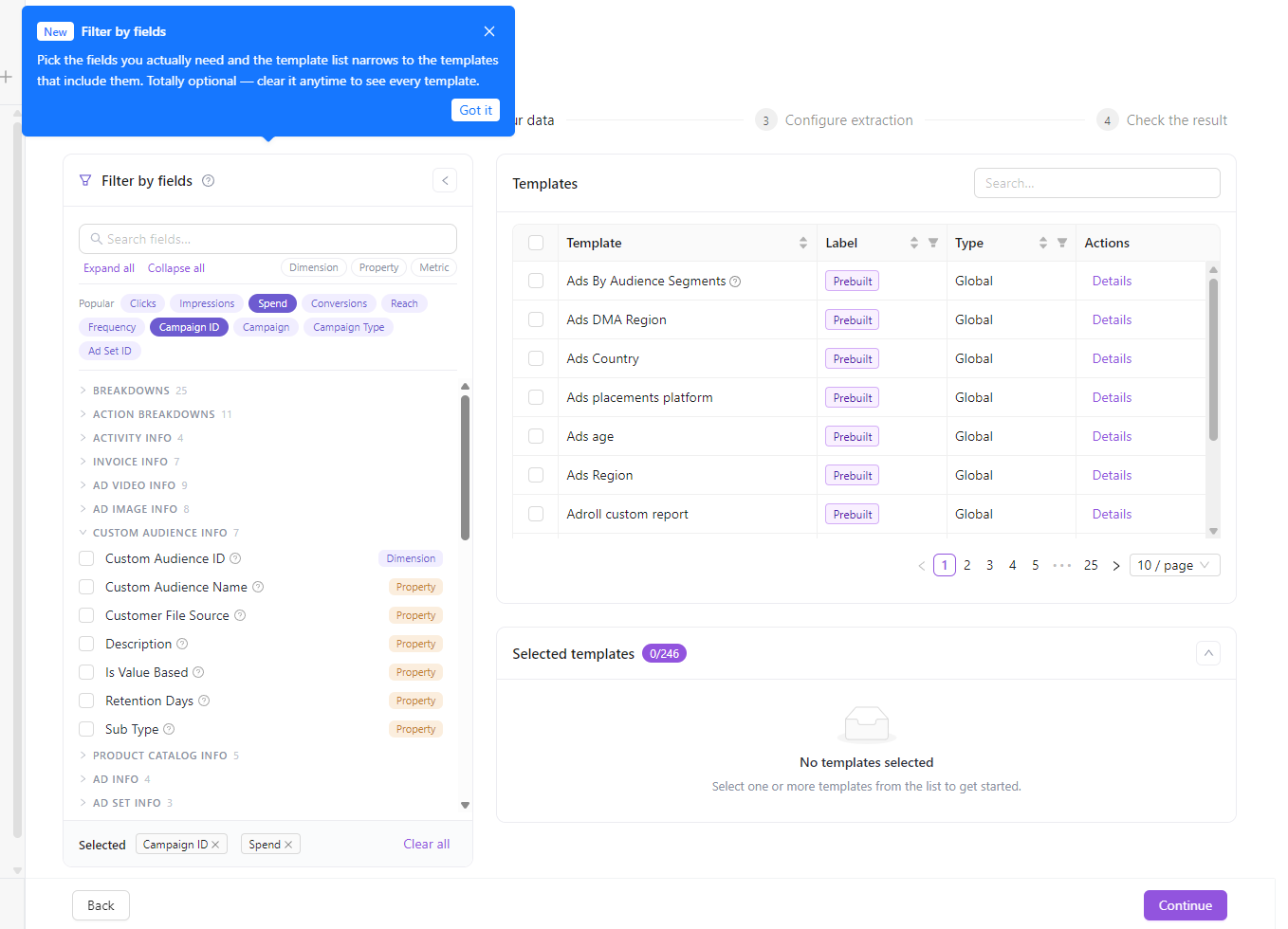The height and width of the screenshot is (929, 1288).
Task: Check the Custom Audience Name field
Action: click(86, 587)
